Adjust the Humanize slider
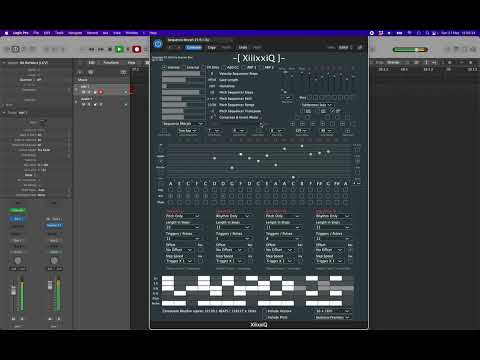Screen dimensions: 480x360 point(184,86)
